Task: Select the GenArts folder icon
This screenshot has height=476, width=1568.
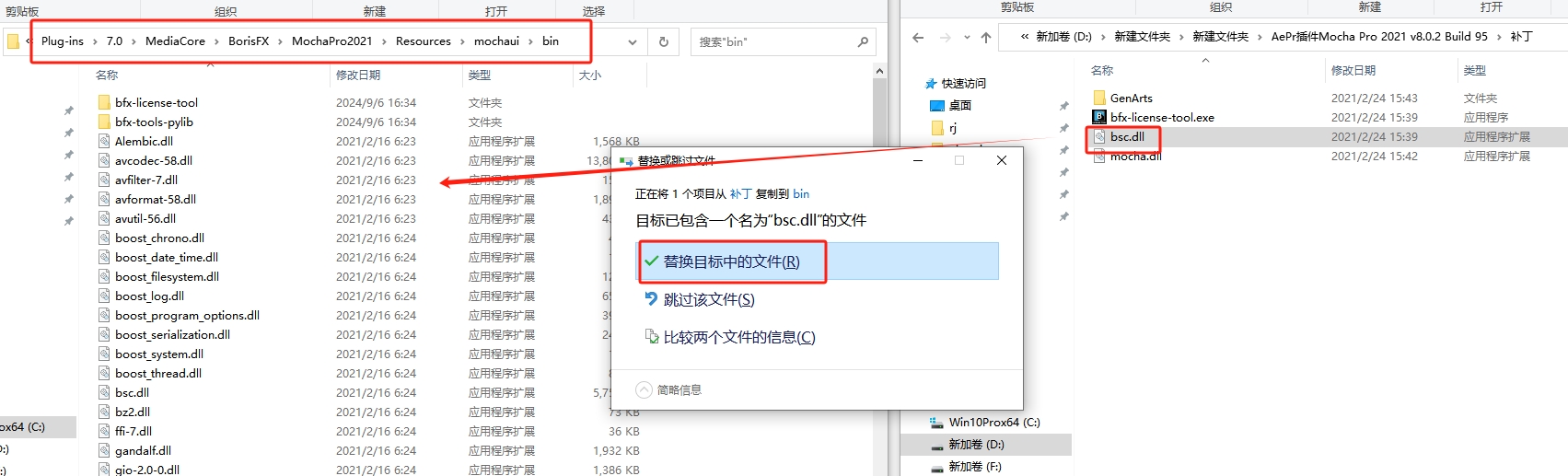Action: [x=1099, y=98]
